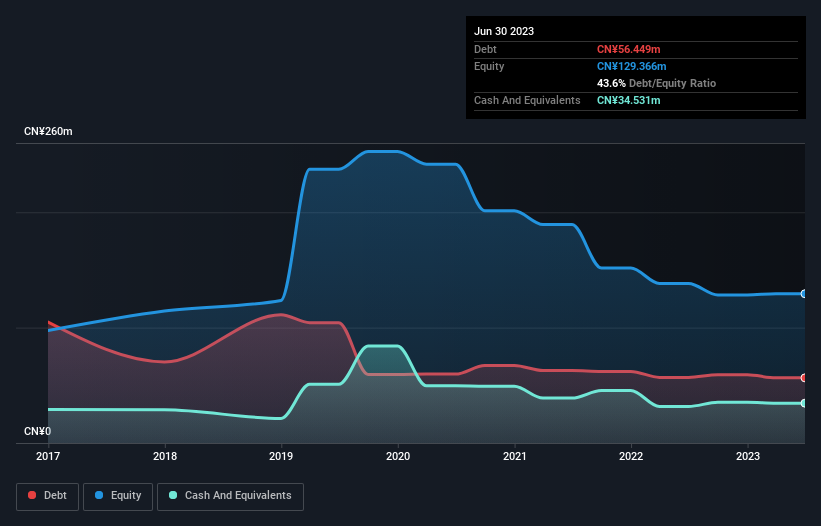Click the Equity row label in tooltip
The height and width of the screenshot is (526, 821).
(x=489, y=66)
